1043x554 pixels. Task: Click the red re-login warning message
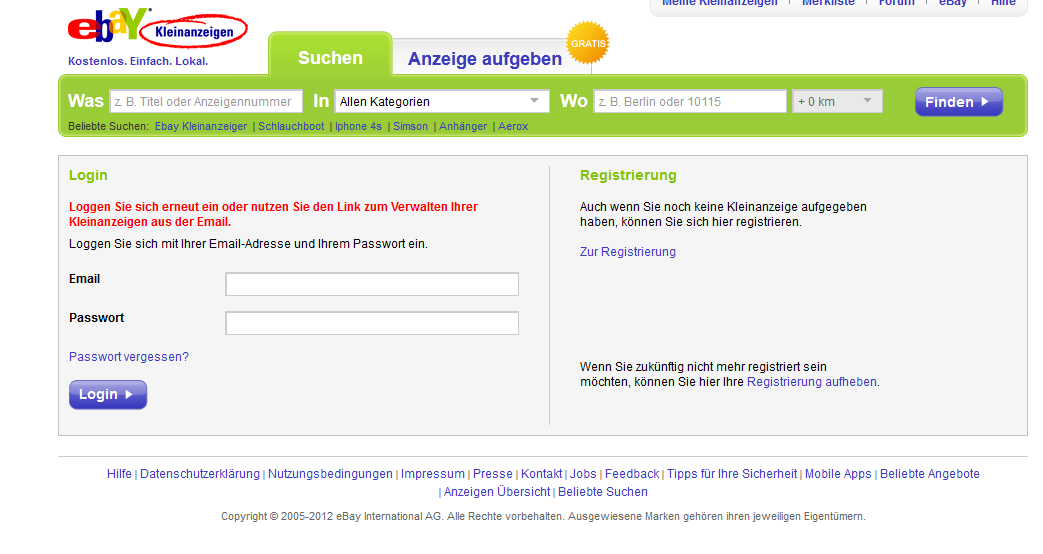pos(273,214)
